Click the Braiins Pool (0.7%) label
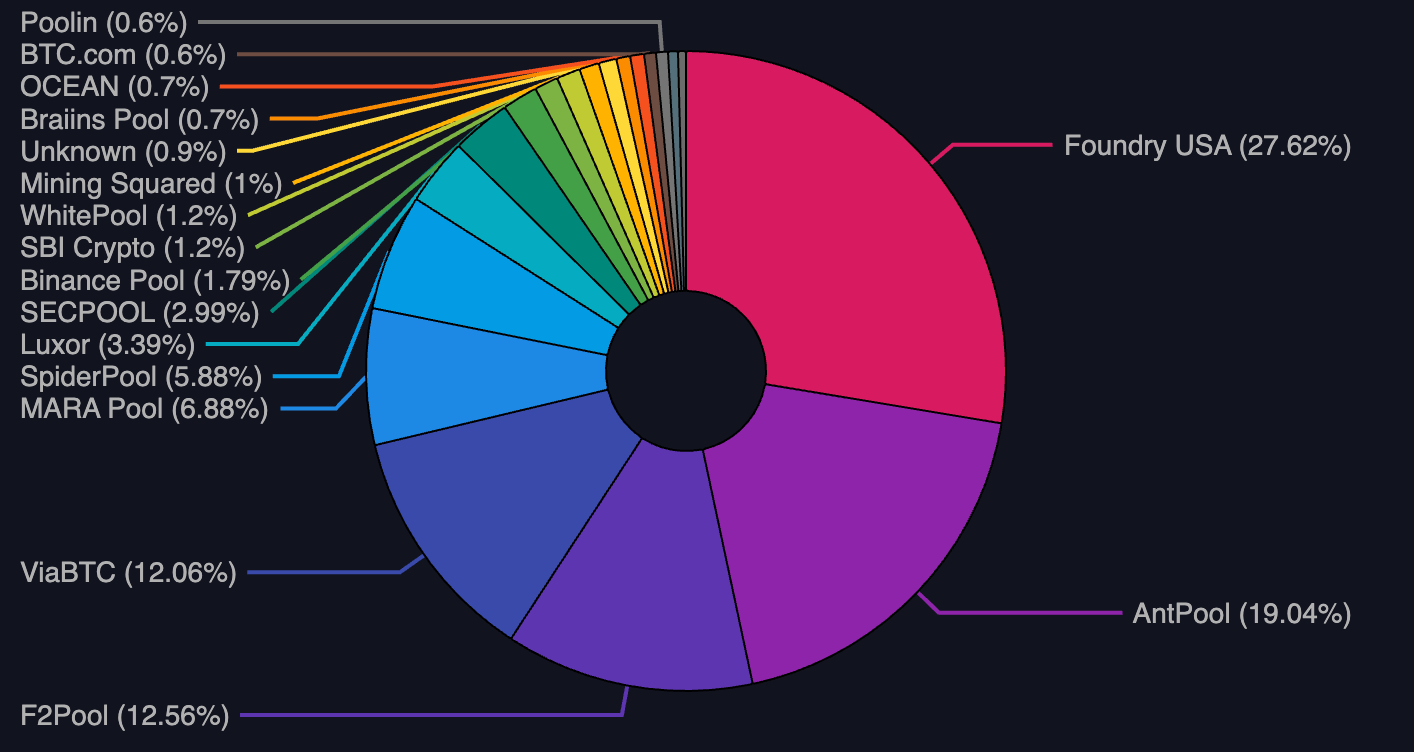Image resolution: width=1414 pixels, height=752 pixels. coord(139,120)
